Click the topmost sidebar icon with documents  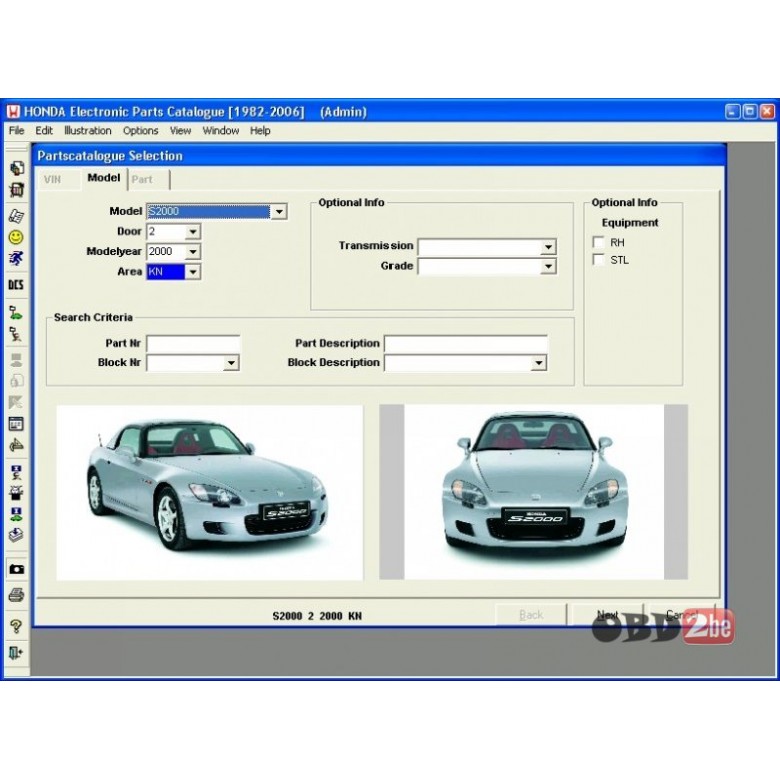[16, 168]
